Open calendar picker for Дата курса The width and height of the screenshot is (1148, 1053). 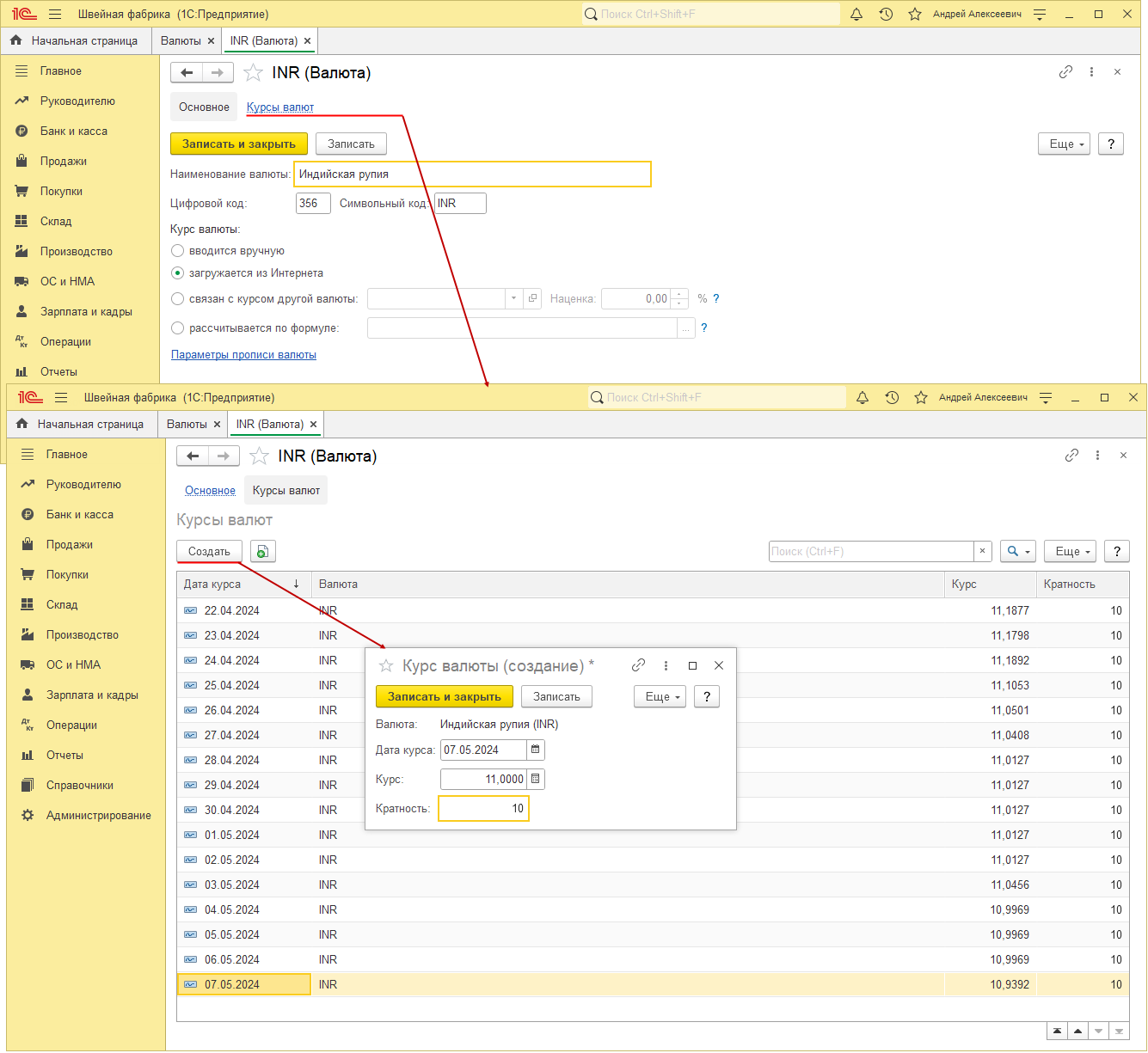point(535,750)
